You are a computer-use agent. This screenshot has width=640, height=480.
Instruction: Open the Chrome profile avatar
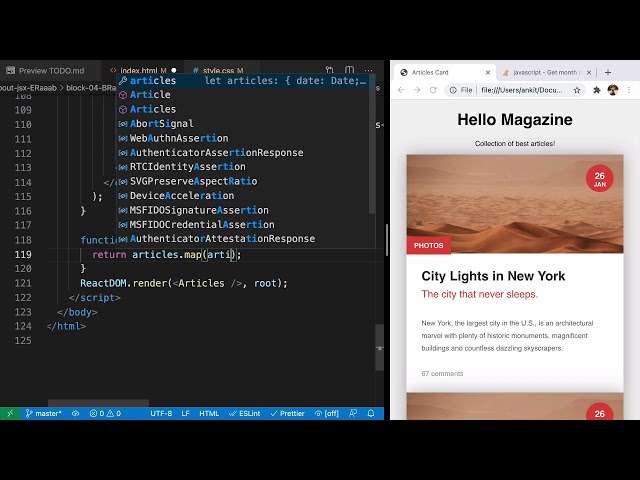[613, 90]
